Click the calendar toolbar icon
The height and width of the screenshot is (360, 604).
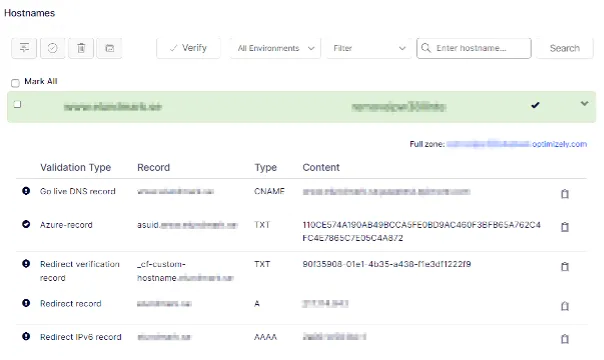point(109,48)
